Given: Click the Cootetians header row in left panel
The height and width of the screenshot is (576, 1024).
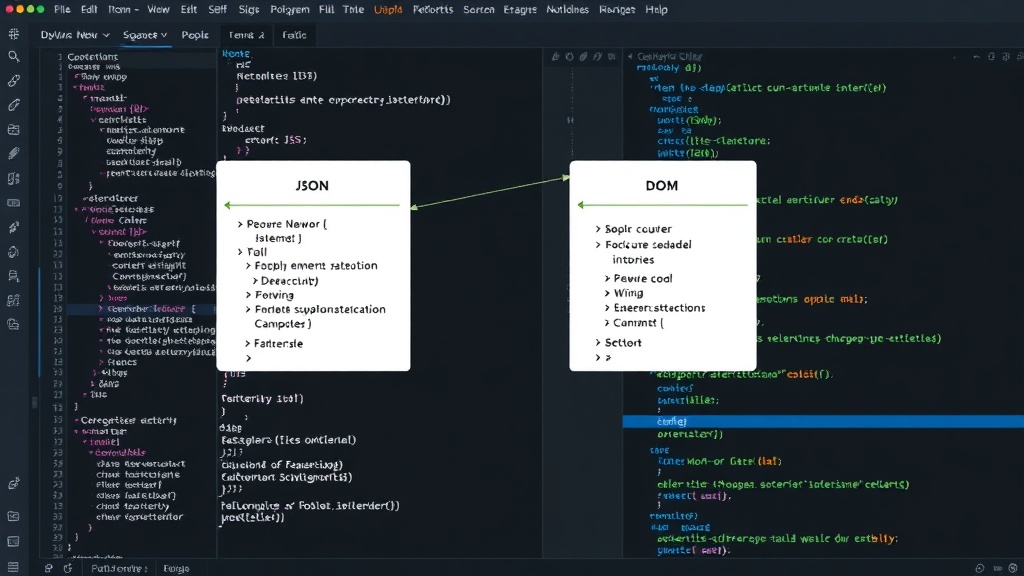Looking at the screenshot, I should [93, 57].
